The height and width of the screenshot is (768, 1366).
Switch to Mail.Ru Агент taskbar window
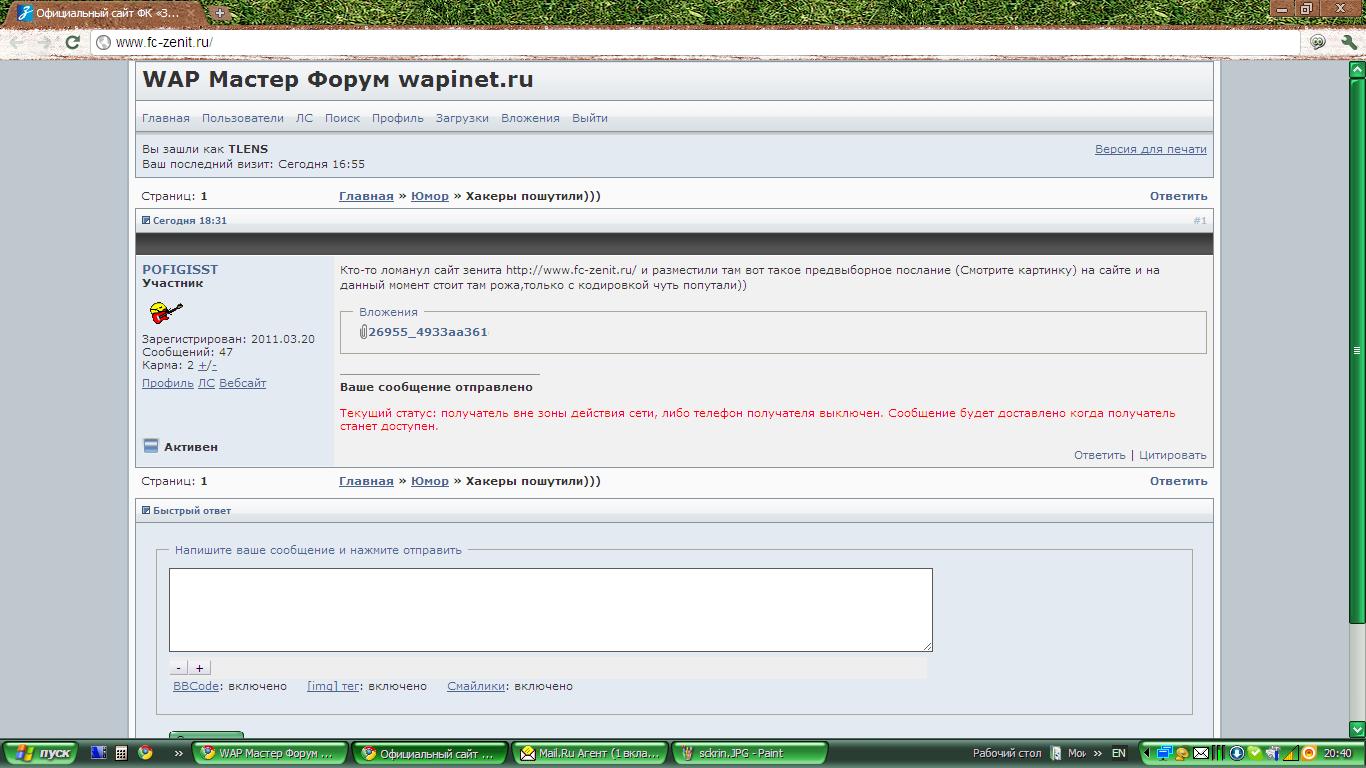coord(590,753)
